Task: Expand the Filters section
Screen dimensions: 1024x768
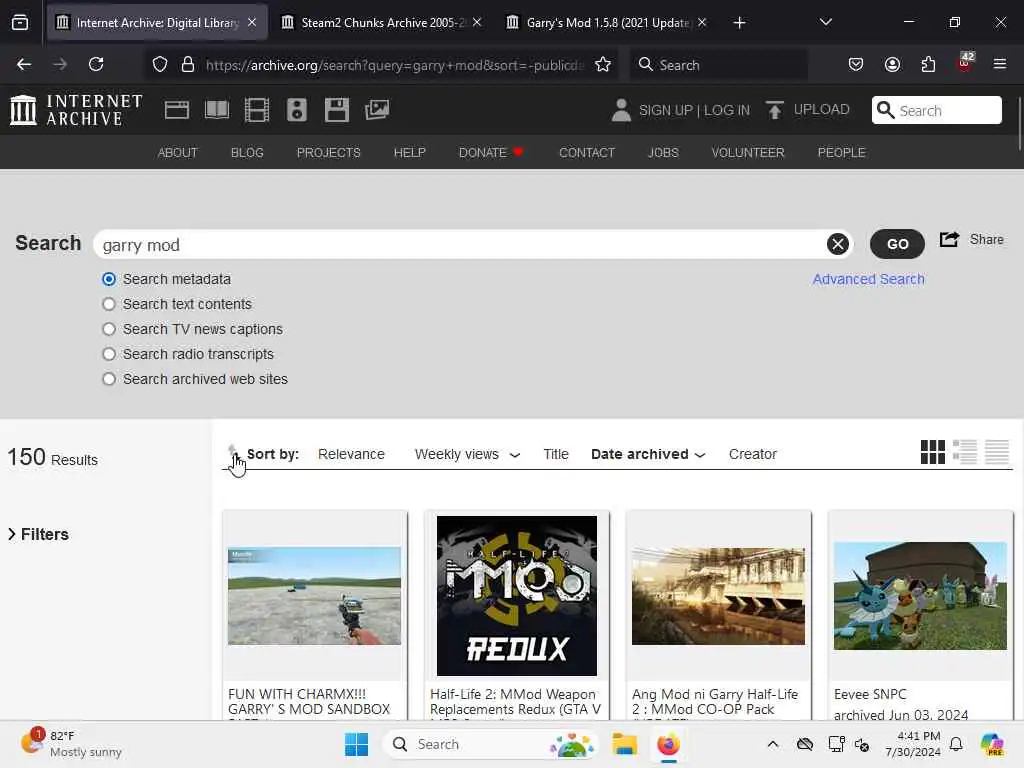Action: coord(39,534)
